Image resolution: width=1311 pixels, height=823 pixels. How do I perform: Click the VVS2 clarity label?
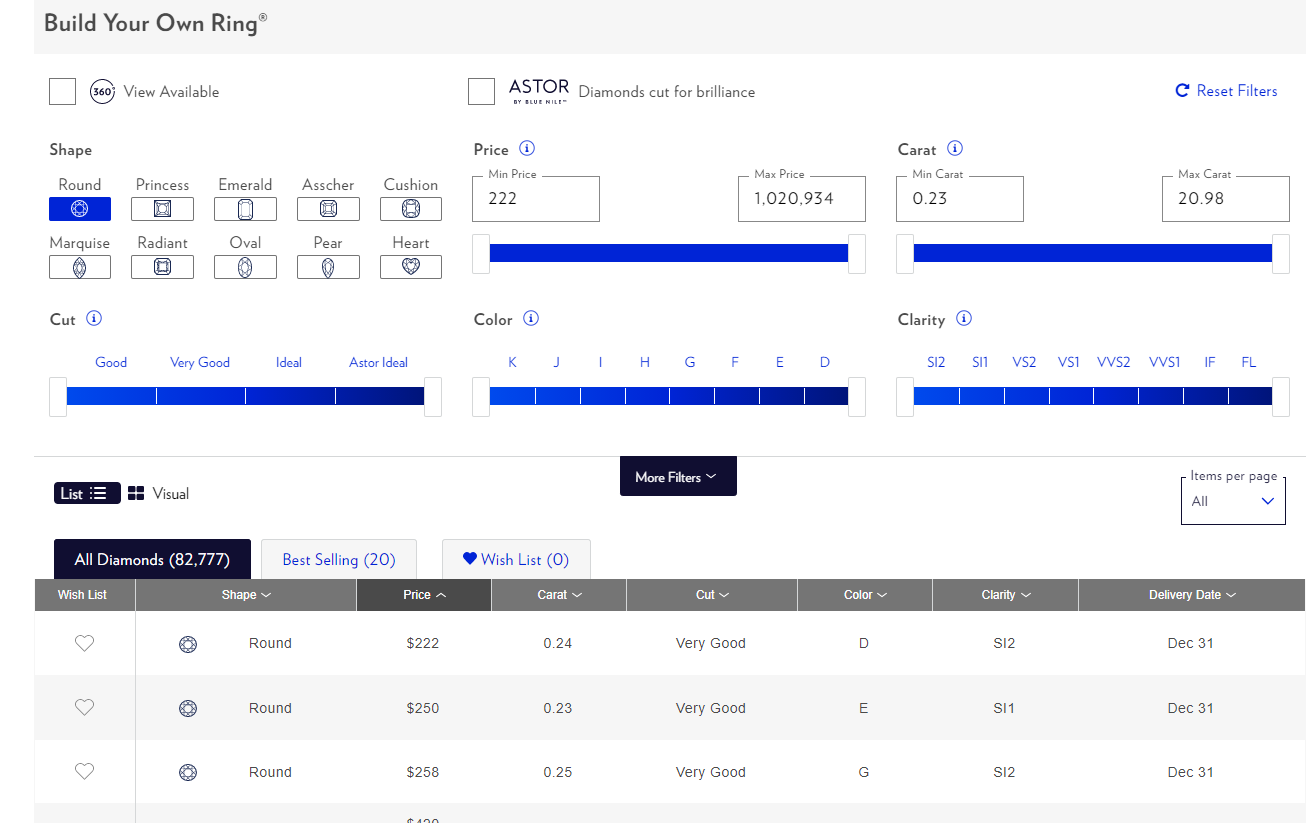[1114, 362]
